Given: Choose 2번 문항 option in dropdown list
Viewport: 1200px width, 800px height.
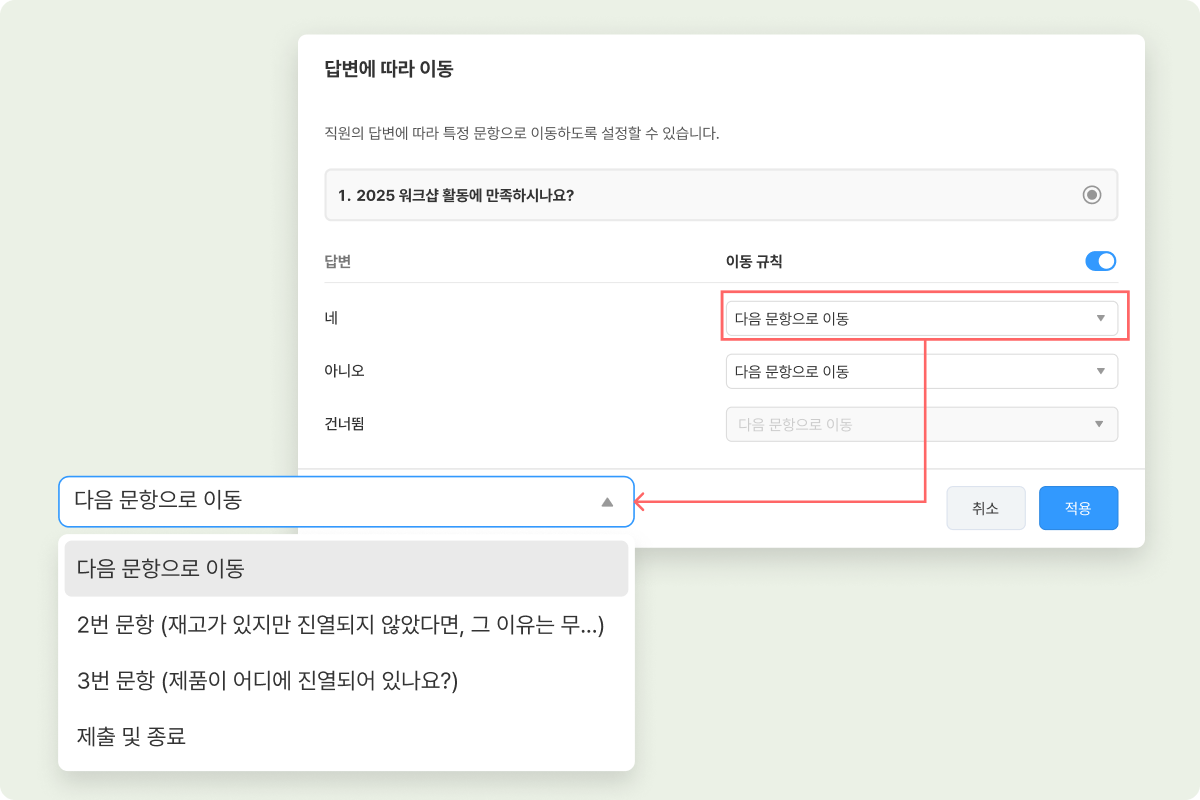Looking at the screenshot, I should [346, 625].
